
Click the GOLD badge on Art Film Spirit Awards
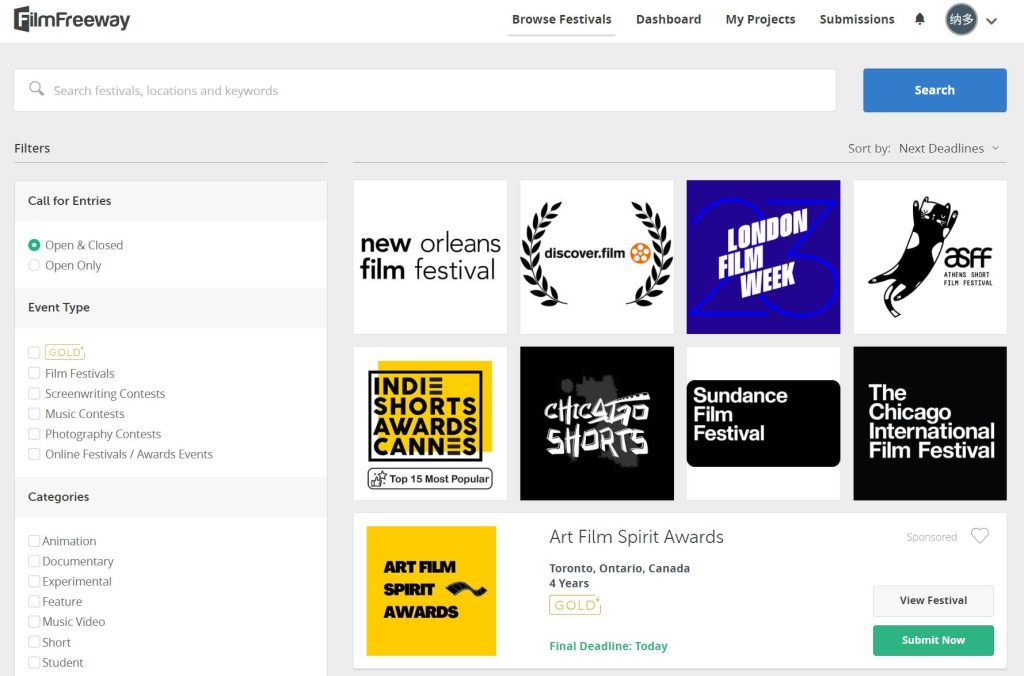[575, 605]
